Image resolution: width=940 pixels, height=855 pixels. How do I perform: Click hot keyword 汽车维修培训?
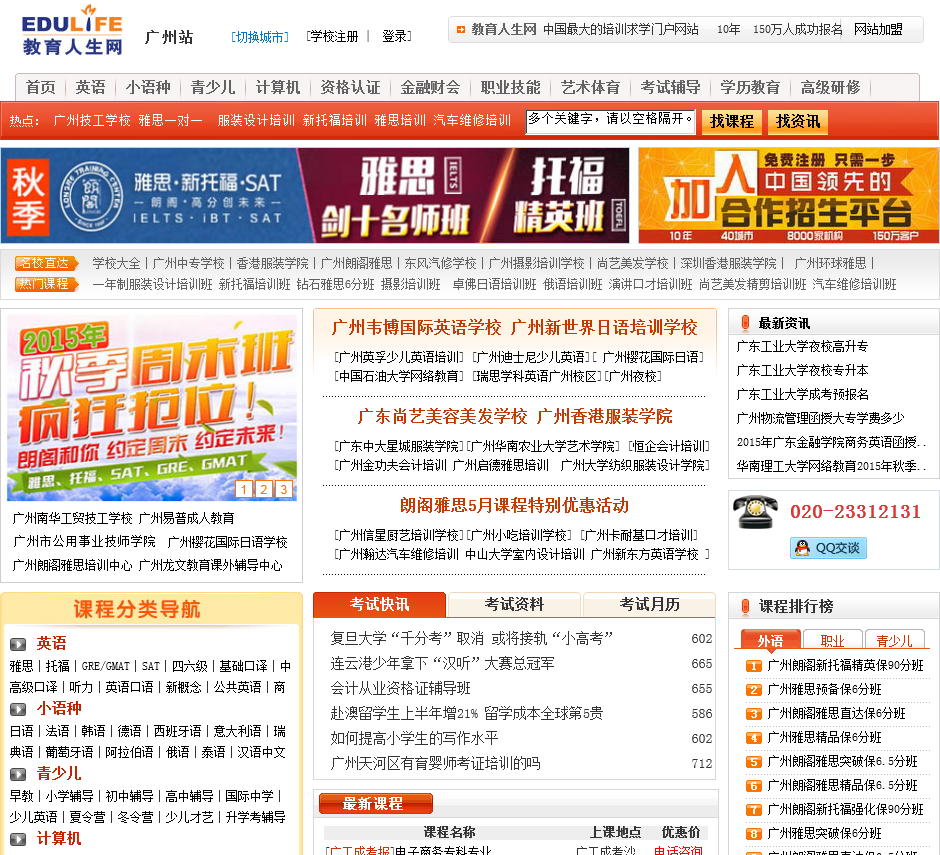pyautogui.click(x=472, y=121)
